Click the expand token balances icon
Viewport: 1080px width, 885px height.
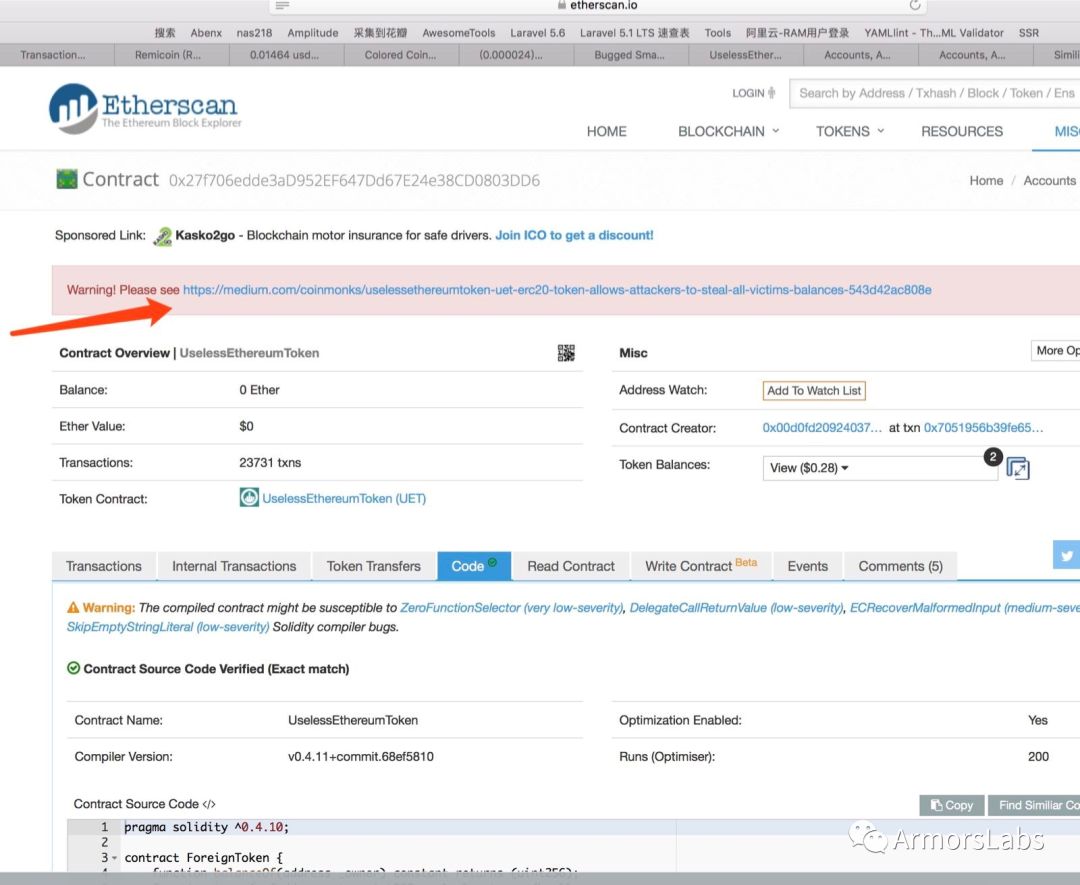pos(1018,468)
